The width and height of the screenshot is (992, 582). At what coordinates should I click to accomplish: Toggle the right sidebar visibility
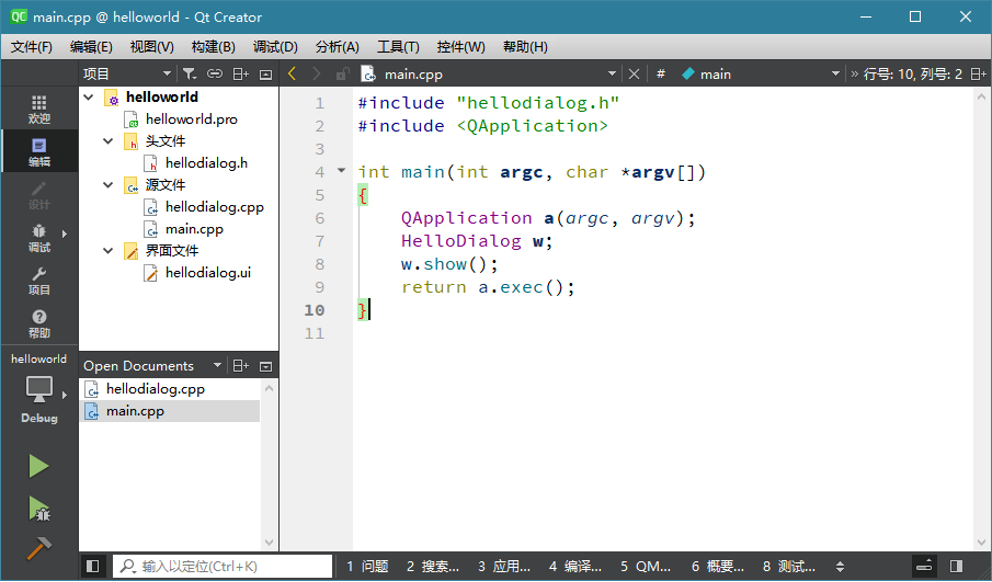[x=956, y=566]
